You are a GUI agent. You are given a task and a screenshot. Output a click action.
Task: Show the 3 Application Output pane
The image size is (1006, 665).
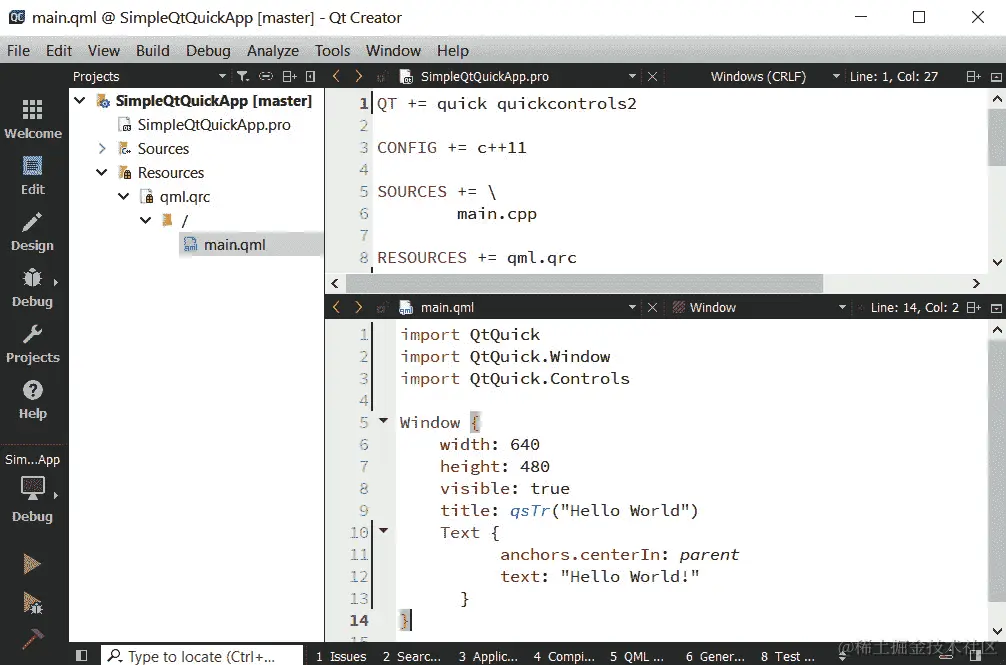tap(488, 656)
